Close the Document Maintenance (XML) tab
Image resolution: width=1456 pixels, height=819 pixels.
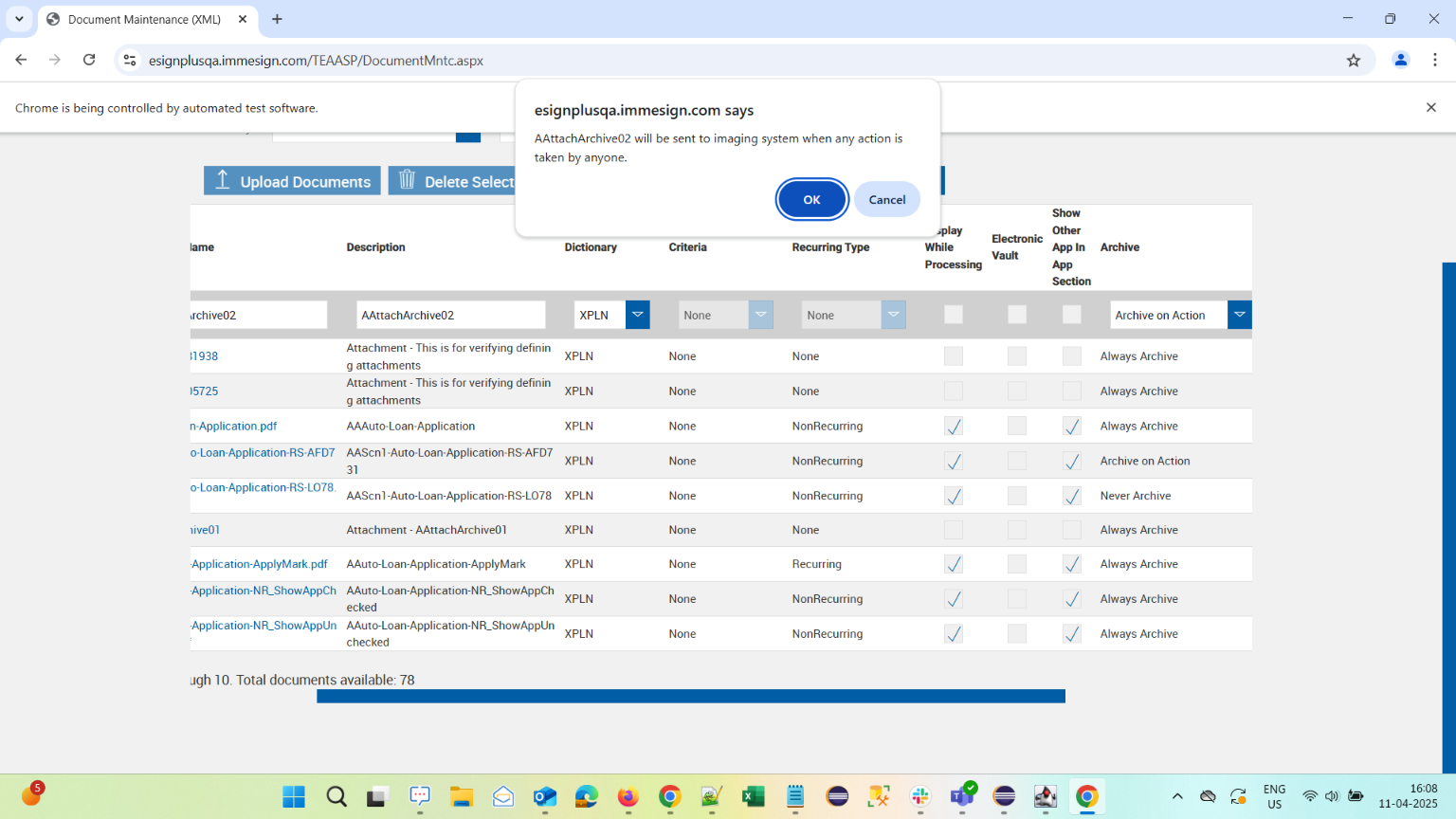pos(243,19)
